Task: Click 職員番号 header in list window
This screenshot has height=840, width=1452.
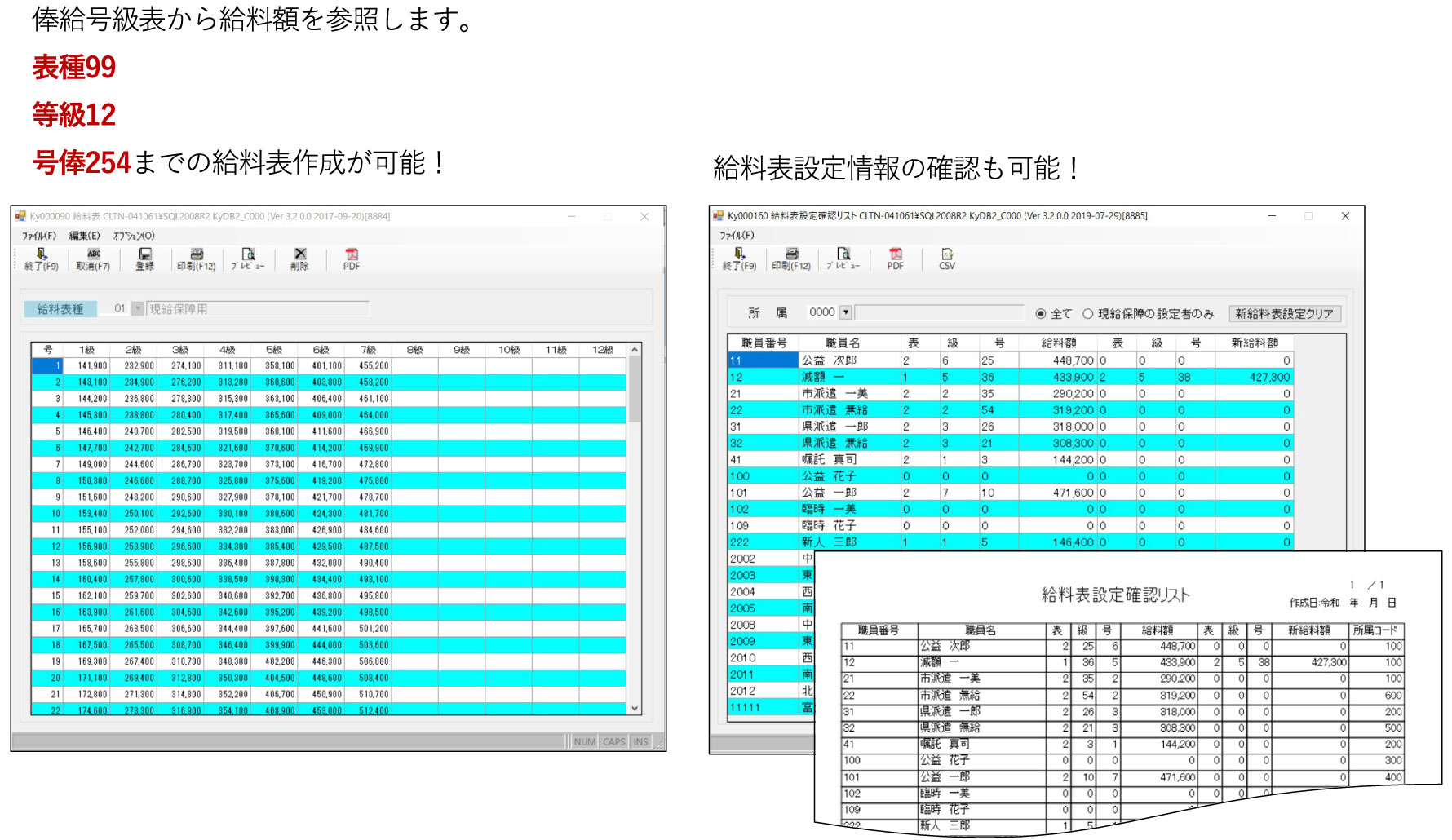Action: click(x=764, y=343)
